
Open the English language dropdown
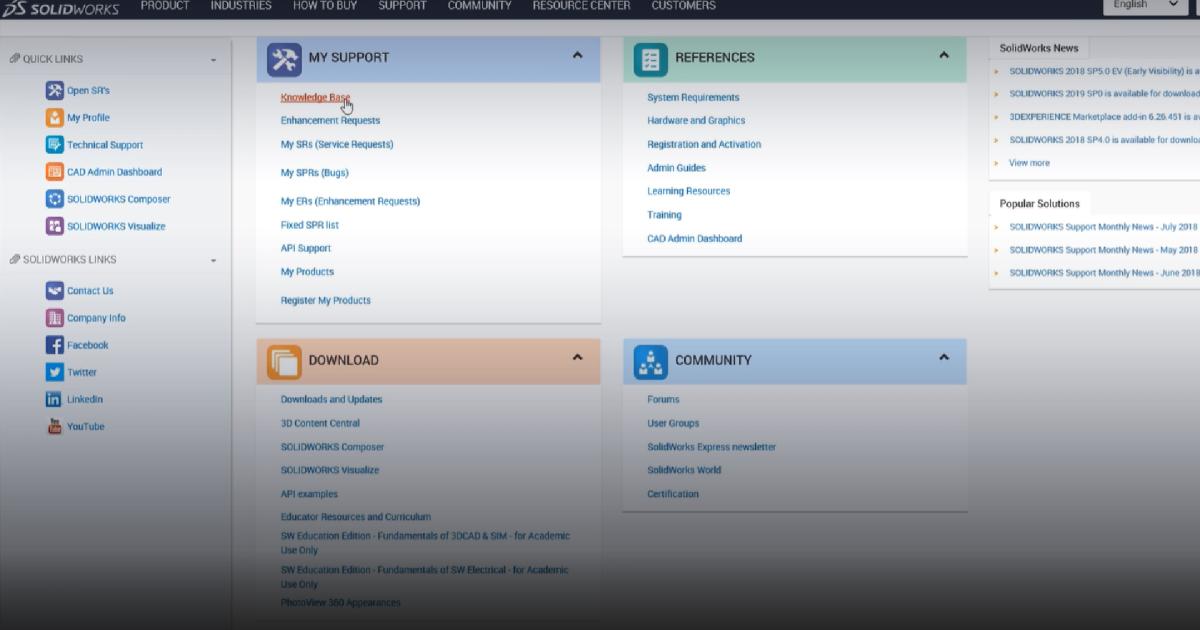(x=1145, y=5)
